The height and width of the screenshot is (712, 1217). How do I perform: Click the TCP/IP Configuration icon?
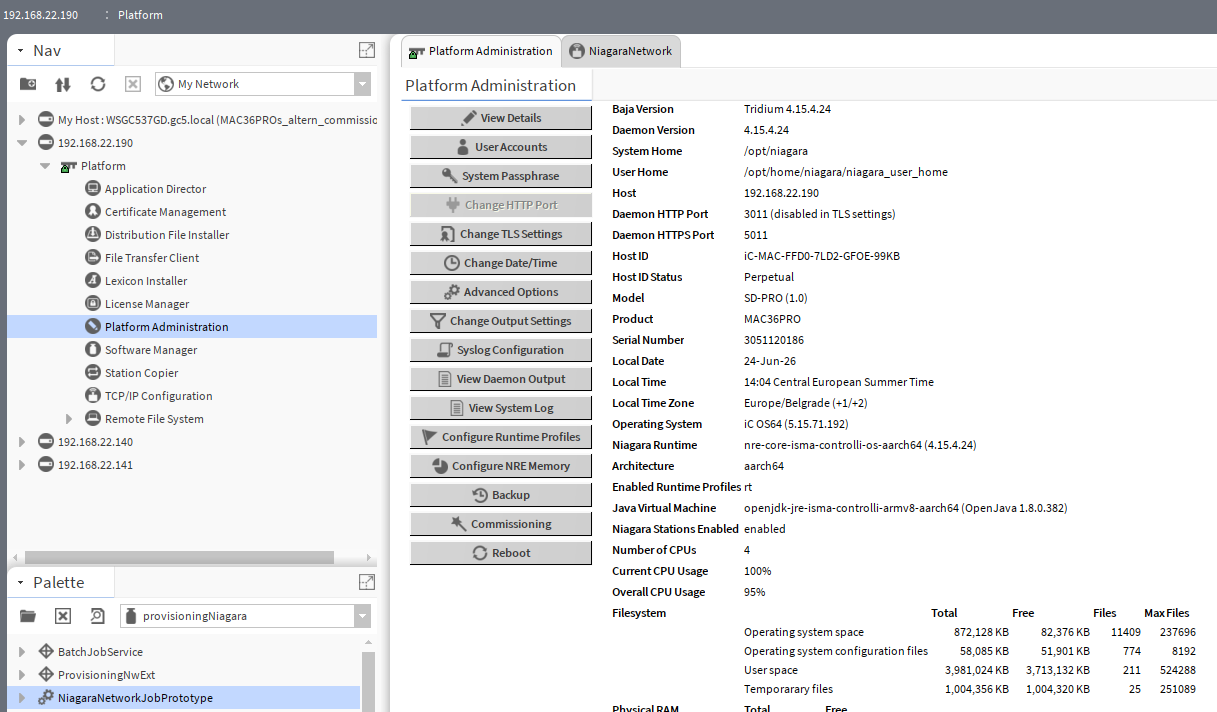(x=93, y=396)
